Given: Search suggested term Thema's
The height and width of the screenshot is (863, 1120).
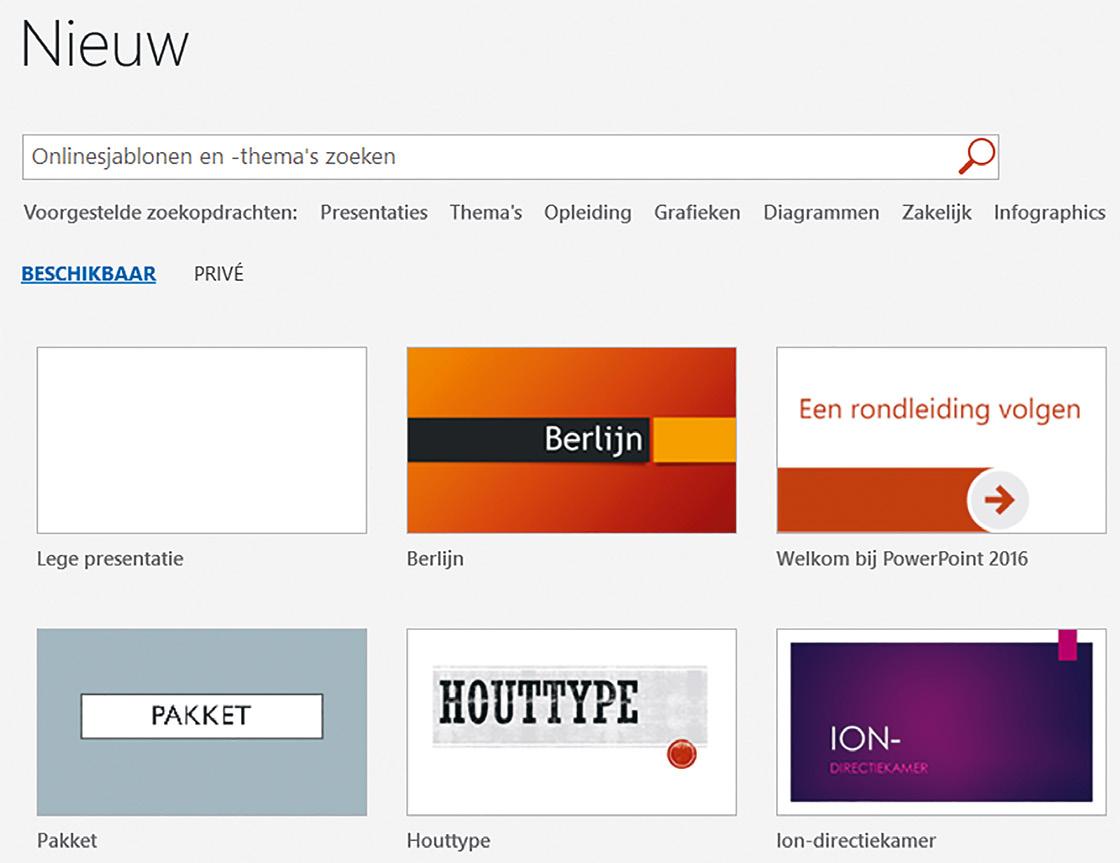Looking at the screenshot, I should pos(486,213).
